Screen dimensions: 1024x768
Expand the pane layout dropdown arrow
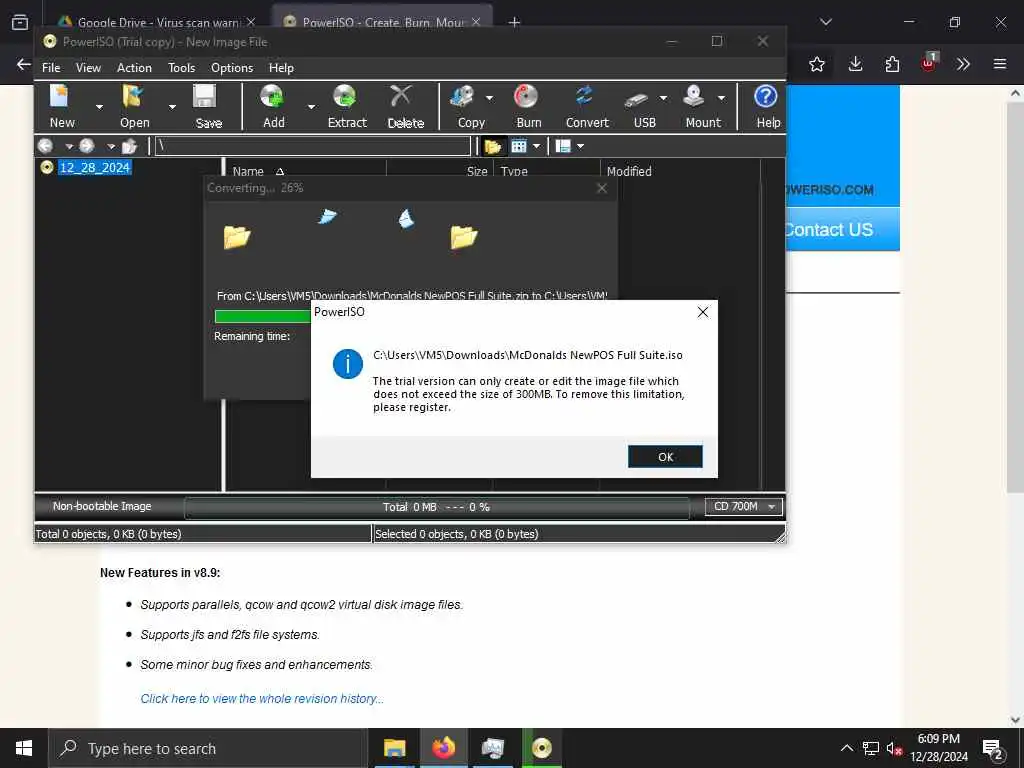point(581,146)
